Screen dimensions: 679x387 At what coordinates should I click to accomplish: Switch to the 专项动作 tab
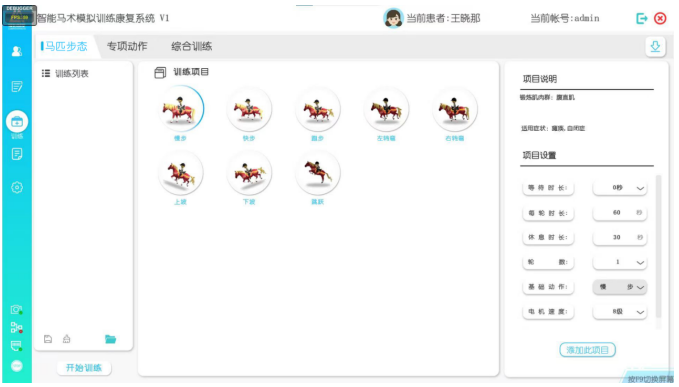tap(127, 46)
